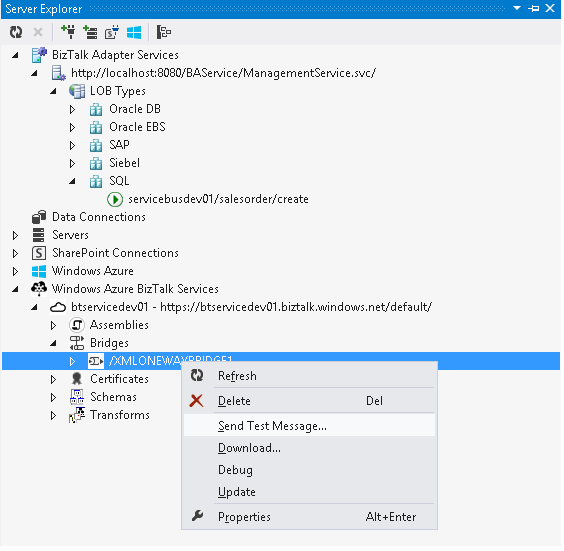564x551 pixels.
Task: Expand the Servers node
Action: coord(15,236)
